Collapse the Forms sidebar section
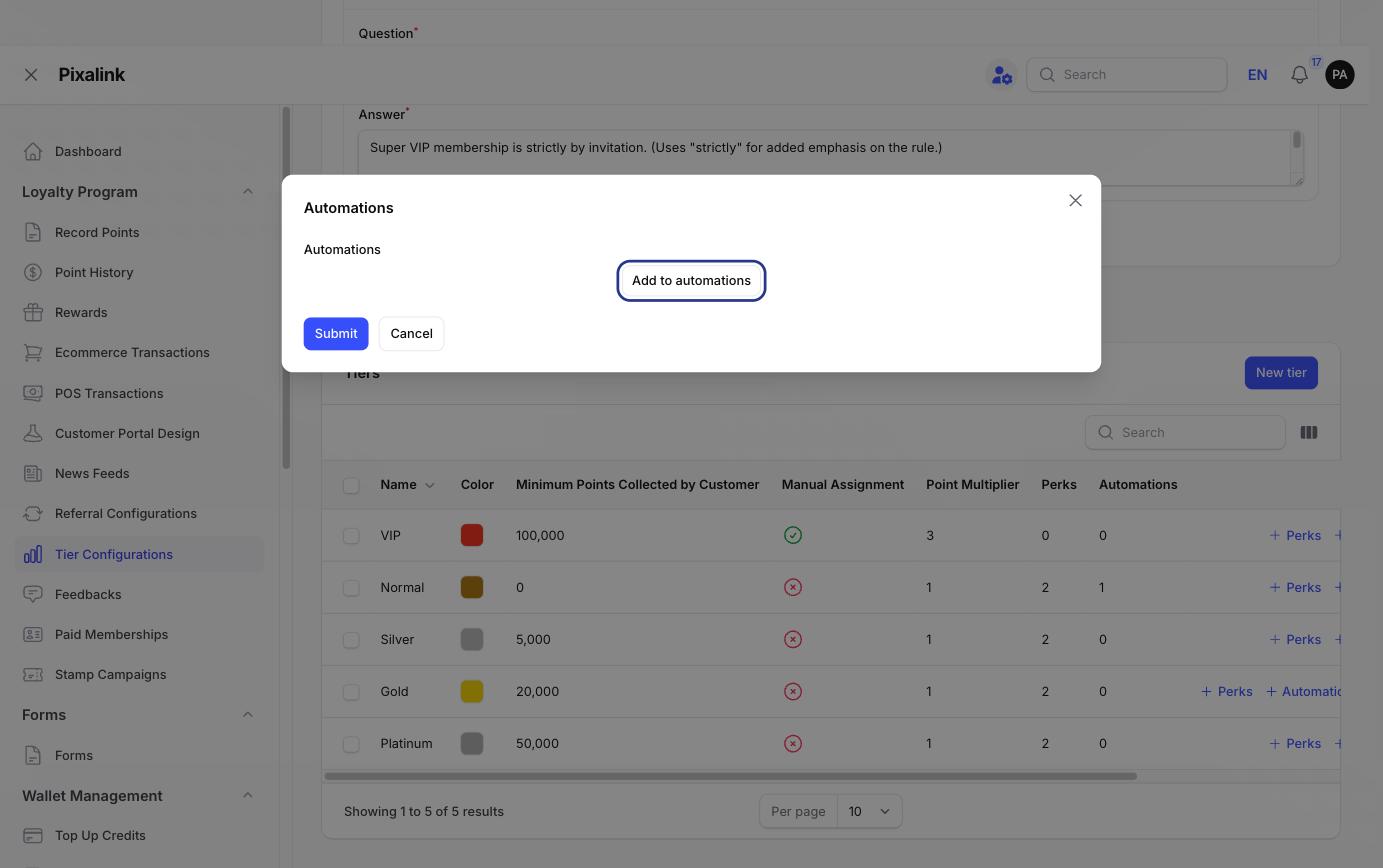This screenshot has height=868, width=1383. (x=247, y=715)
